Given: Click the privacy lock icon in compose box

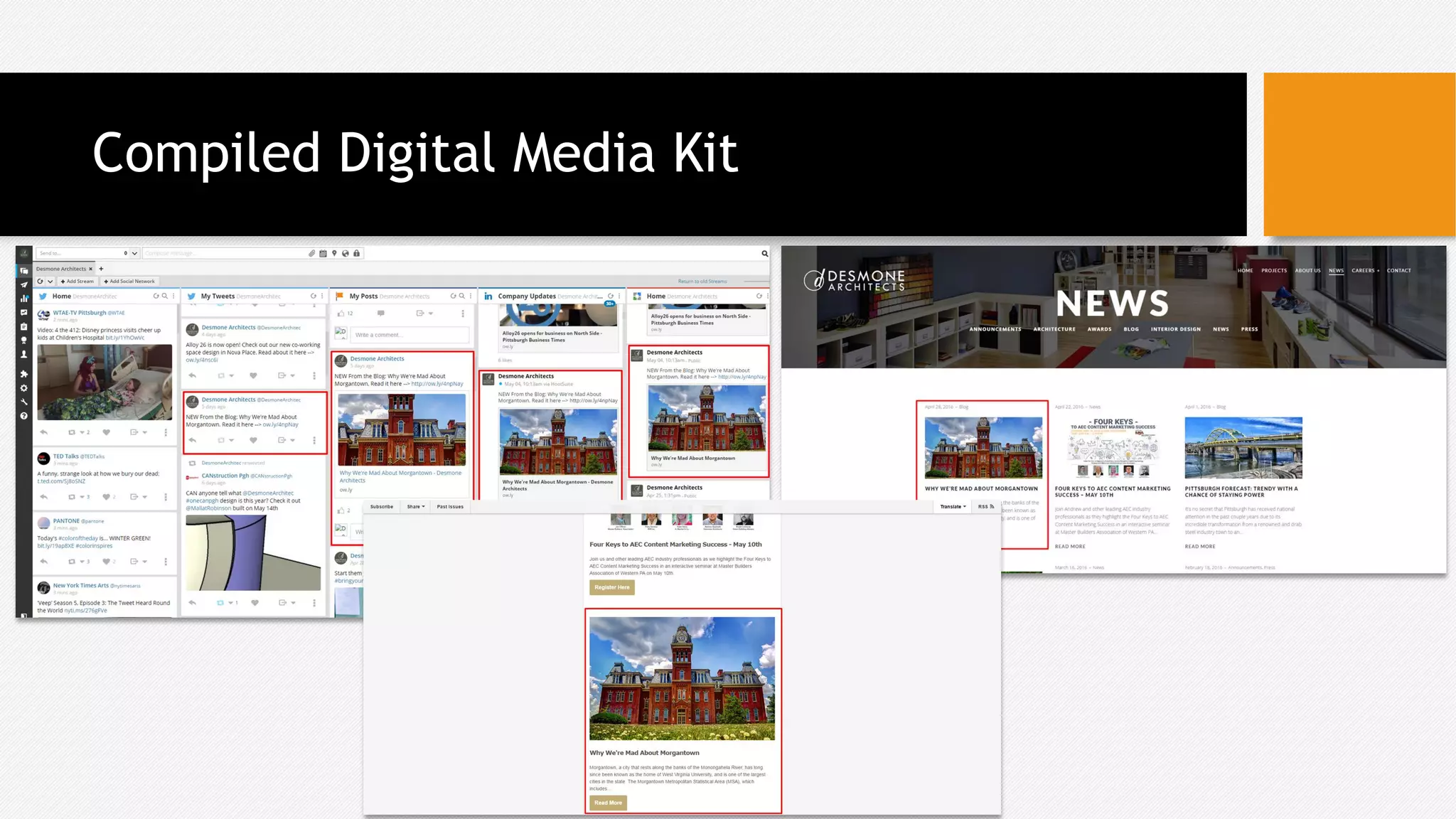Looking at the screenshot, I should click(357, 254).
